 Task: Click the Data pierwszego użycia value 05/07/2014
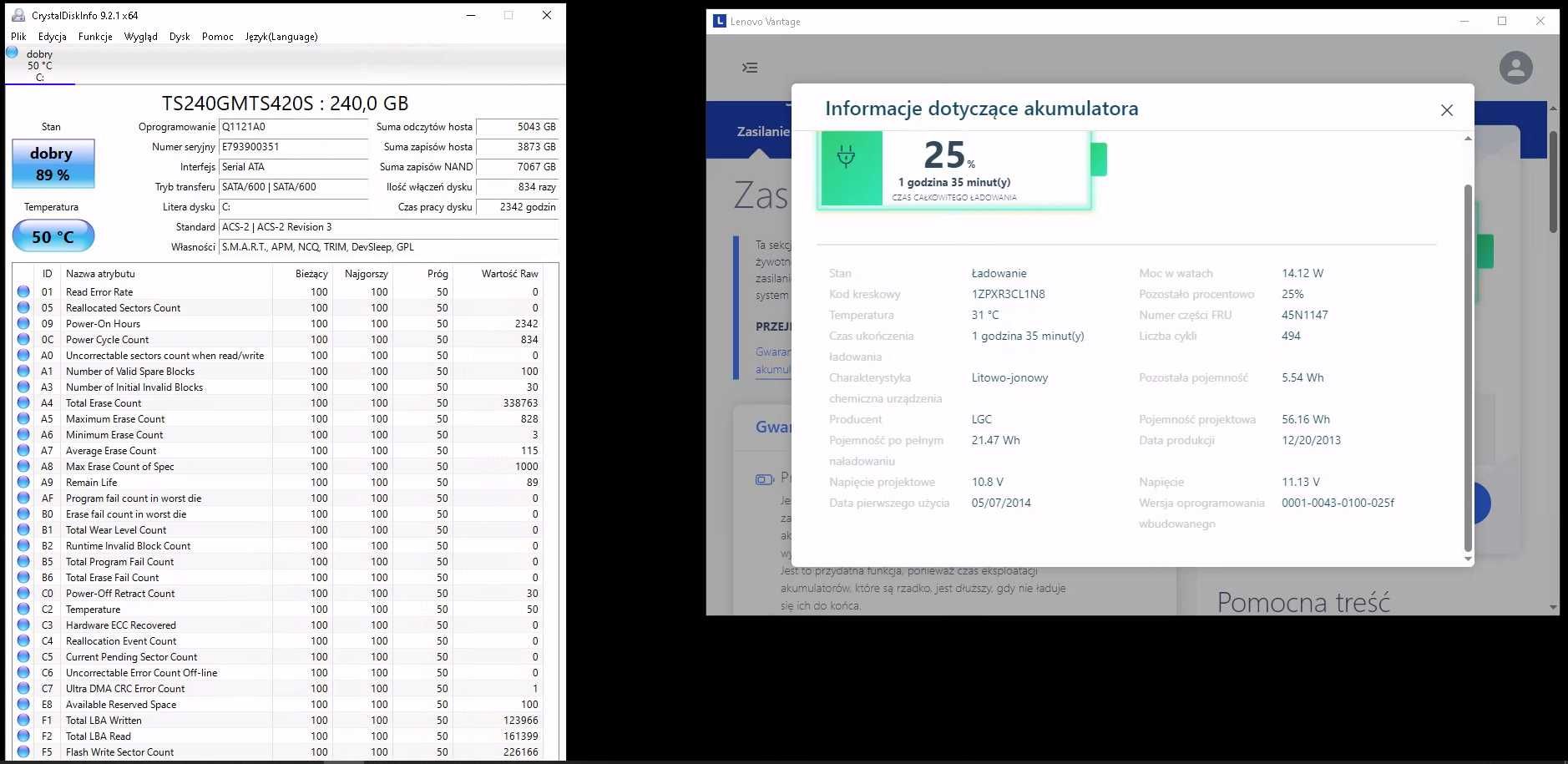[x=1001, y=503]
